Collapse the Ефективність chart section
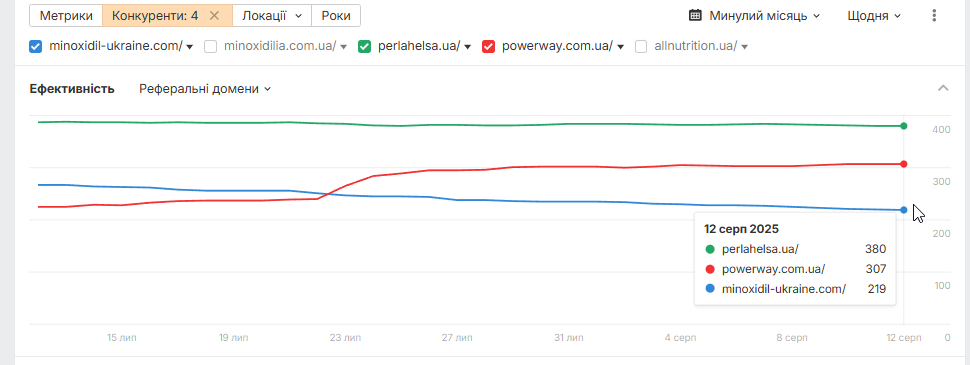This screenshot has height=365, width=970. (943, 88)
